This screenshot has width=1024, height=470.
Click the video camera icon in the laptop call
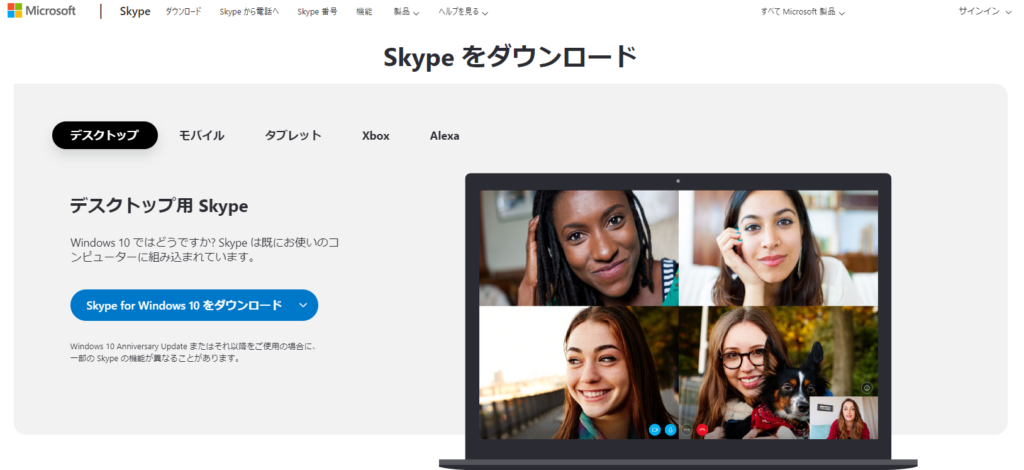(655, 430)
